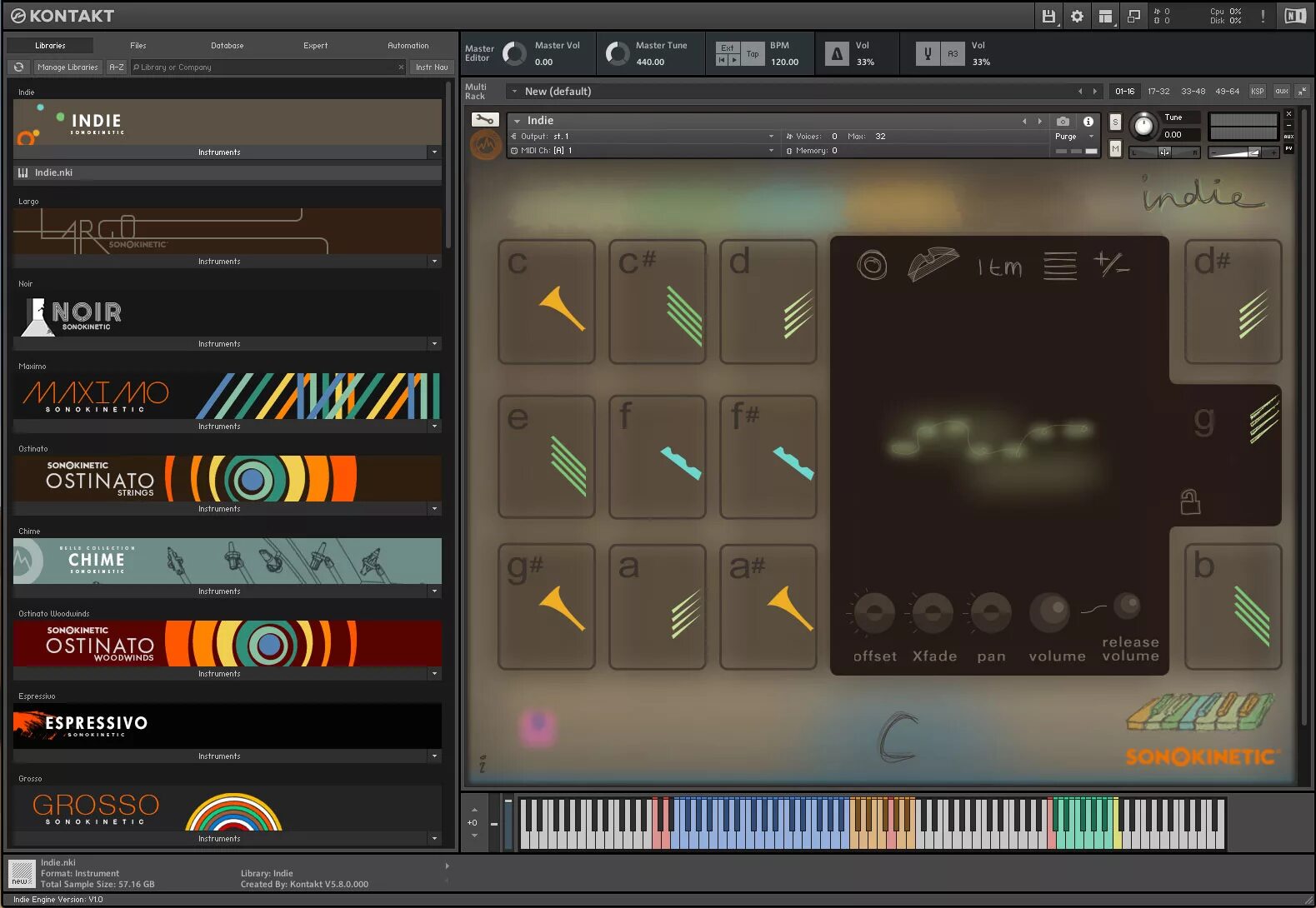Mute the Indie instrument
This screenshot has height=908, width=1316.
coord(1115,148)
